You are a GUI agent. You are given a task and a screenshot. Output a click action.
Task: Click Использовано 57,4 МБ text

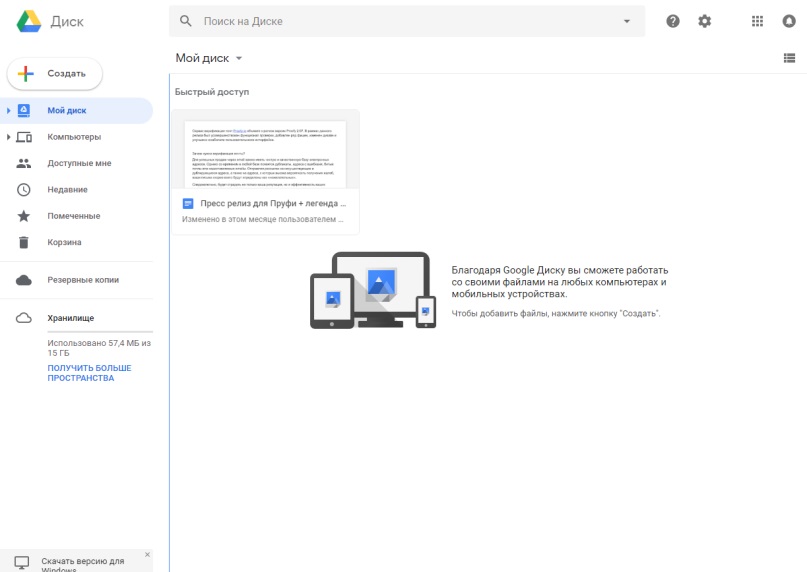(99, 348)
